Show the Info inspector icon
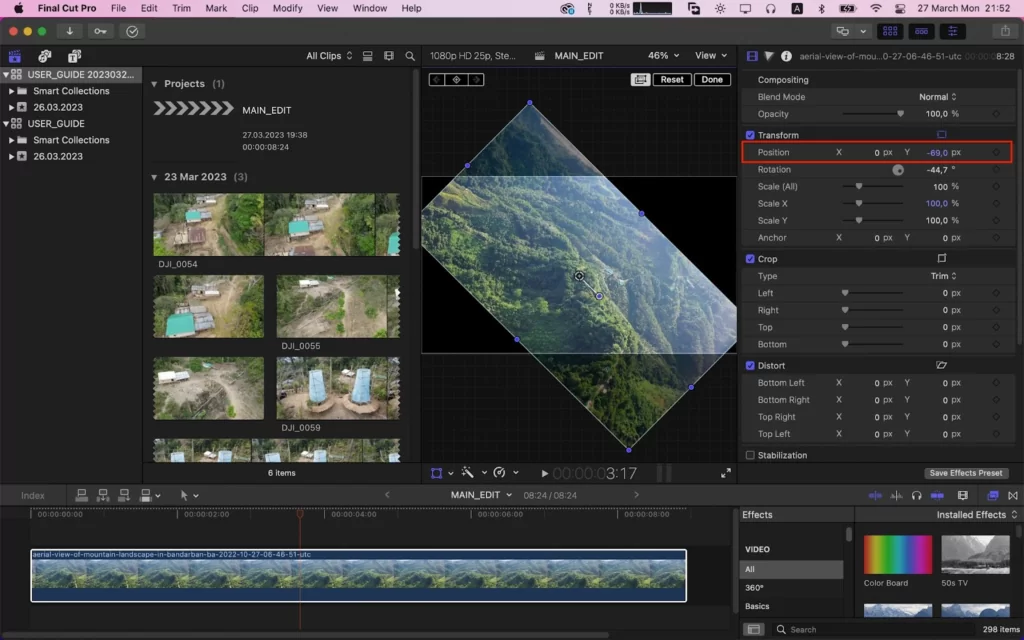This screenshot has height=640, width=1024. 786,56
